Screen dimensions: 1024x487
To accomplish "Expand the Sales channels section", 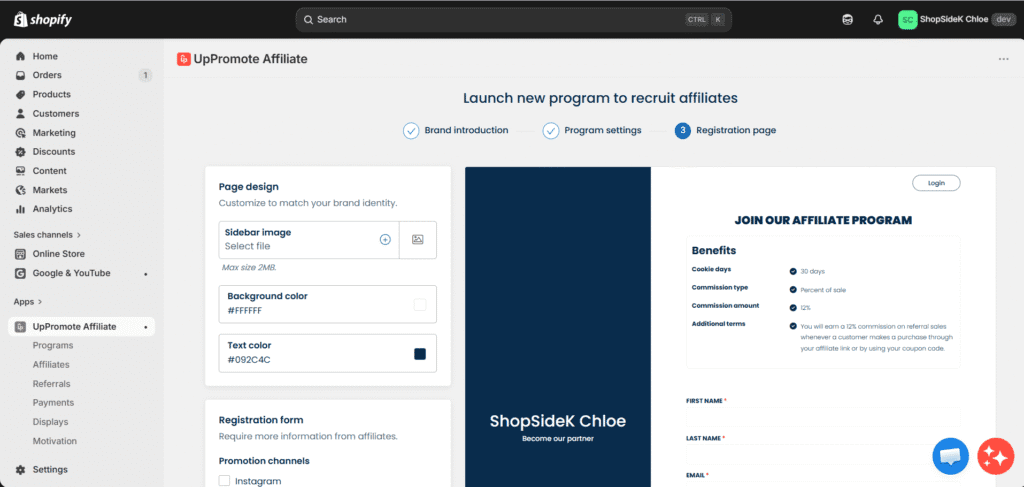I will coord(47,234).
